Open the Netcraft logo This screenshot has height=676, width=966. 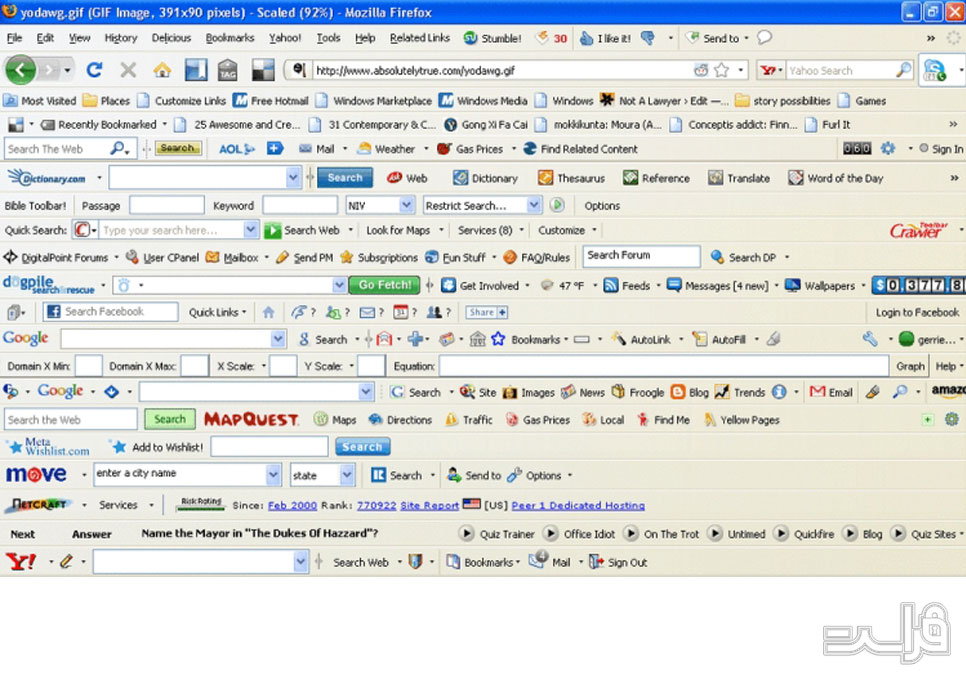(x=39, y=505)
